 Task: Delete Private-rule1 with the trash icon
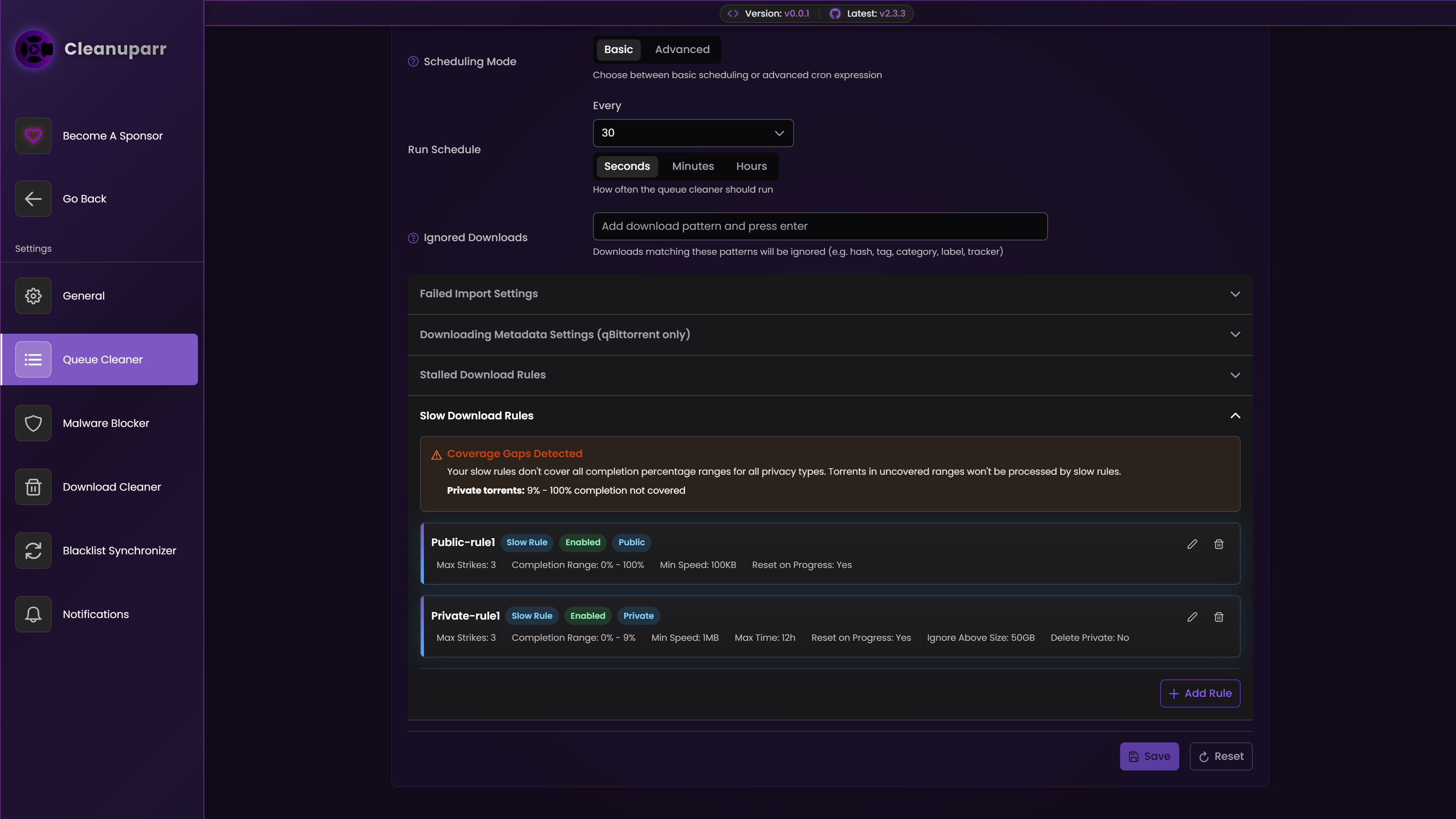(x=1219, y=617)
